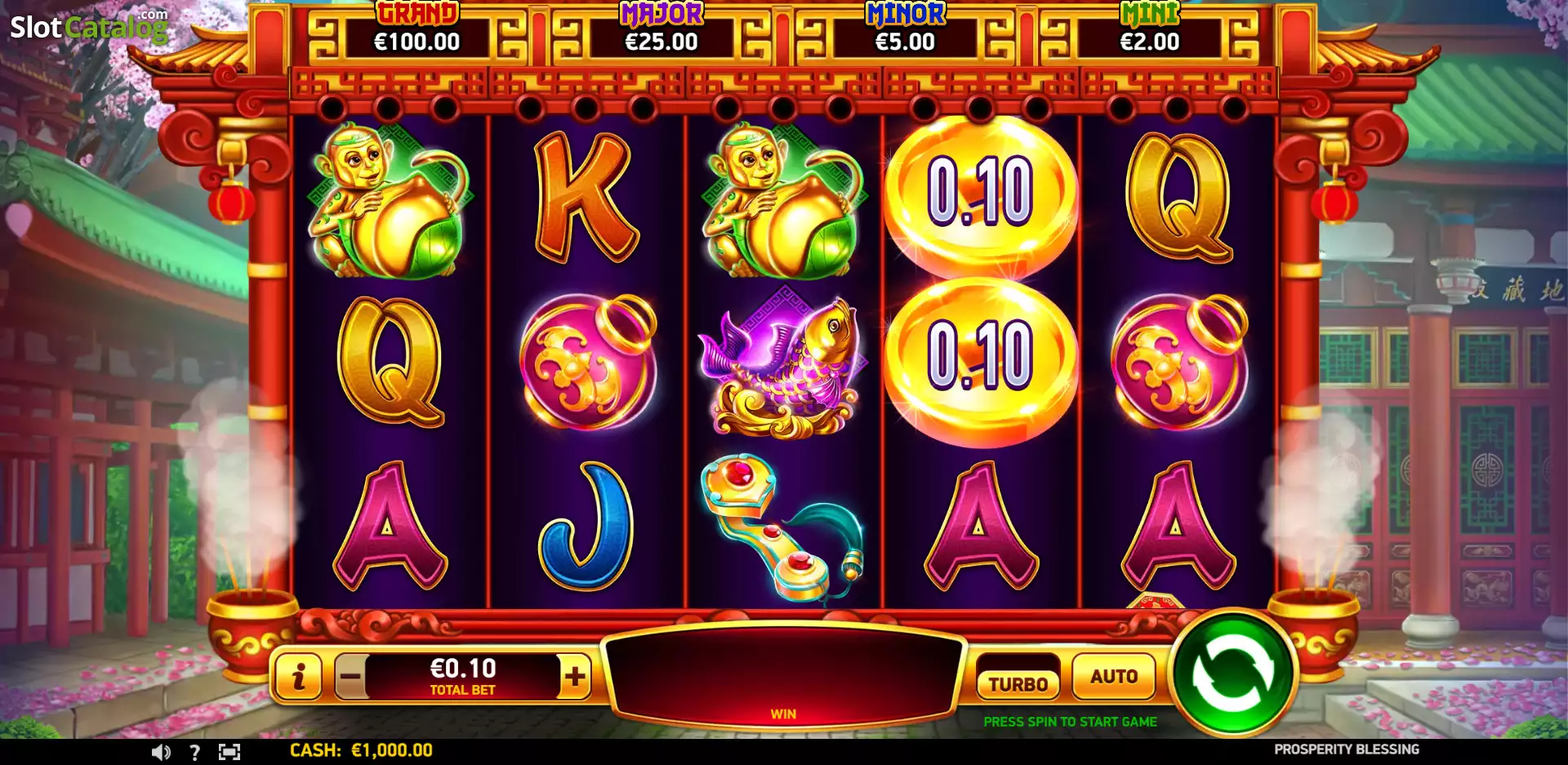Click the jade scepter symbol

[x=782, y=527]
